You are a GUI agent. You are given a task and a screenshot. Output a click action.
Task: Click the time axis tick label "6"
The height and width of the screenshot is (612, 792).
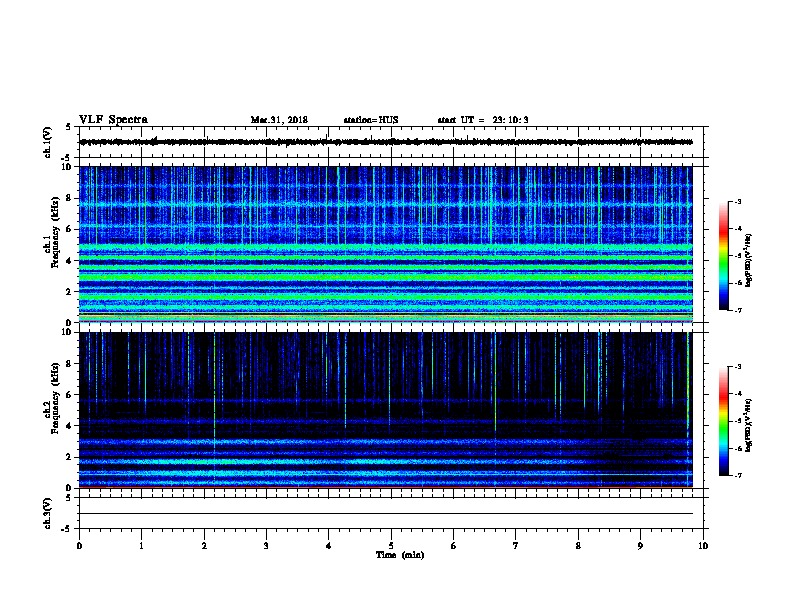coord(453,545)
